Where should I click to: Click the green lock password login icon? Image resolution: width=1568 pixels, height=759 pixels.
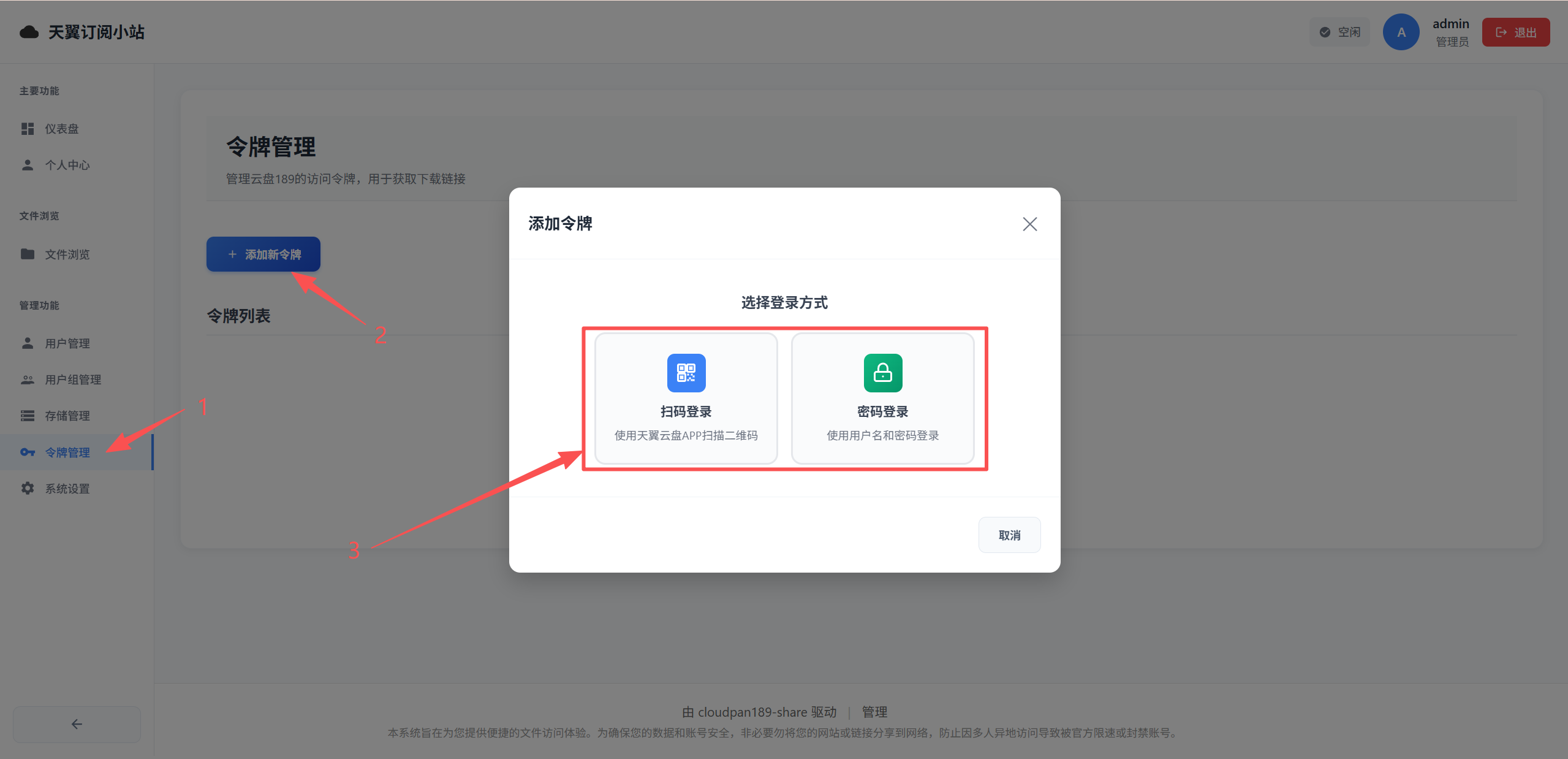(x=882, y=373)
